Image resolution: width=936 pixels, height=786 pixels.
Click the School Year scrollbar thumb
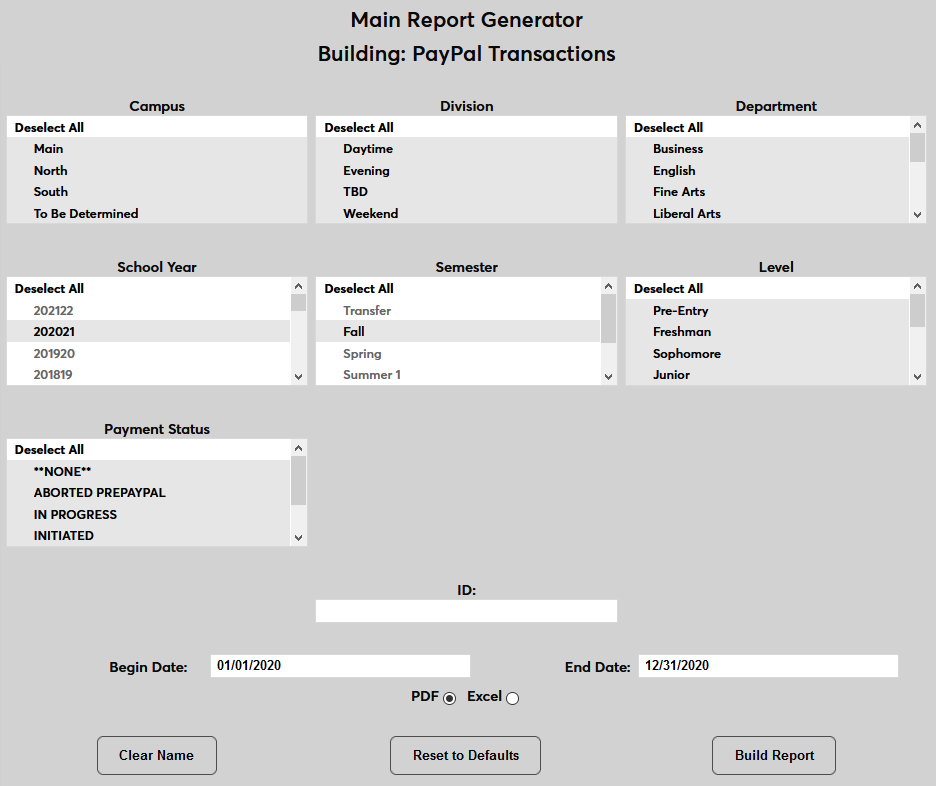pos(298,303)
